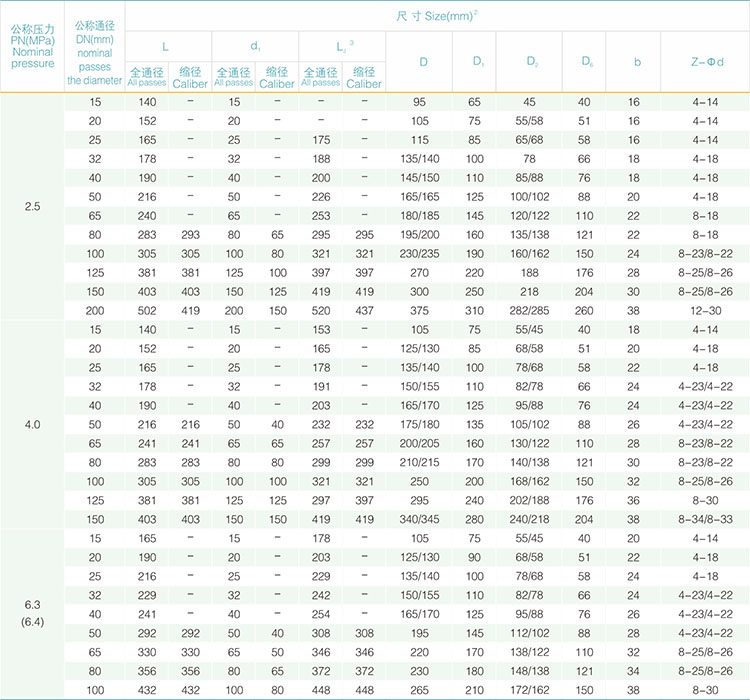
Task: Click the 180/185 cell
Action: (419, 216)
